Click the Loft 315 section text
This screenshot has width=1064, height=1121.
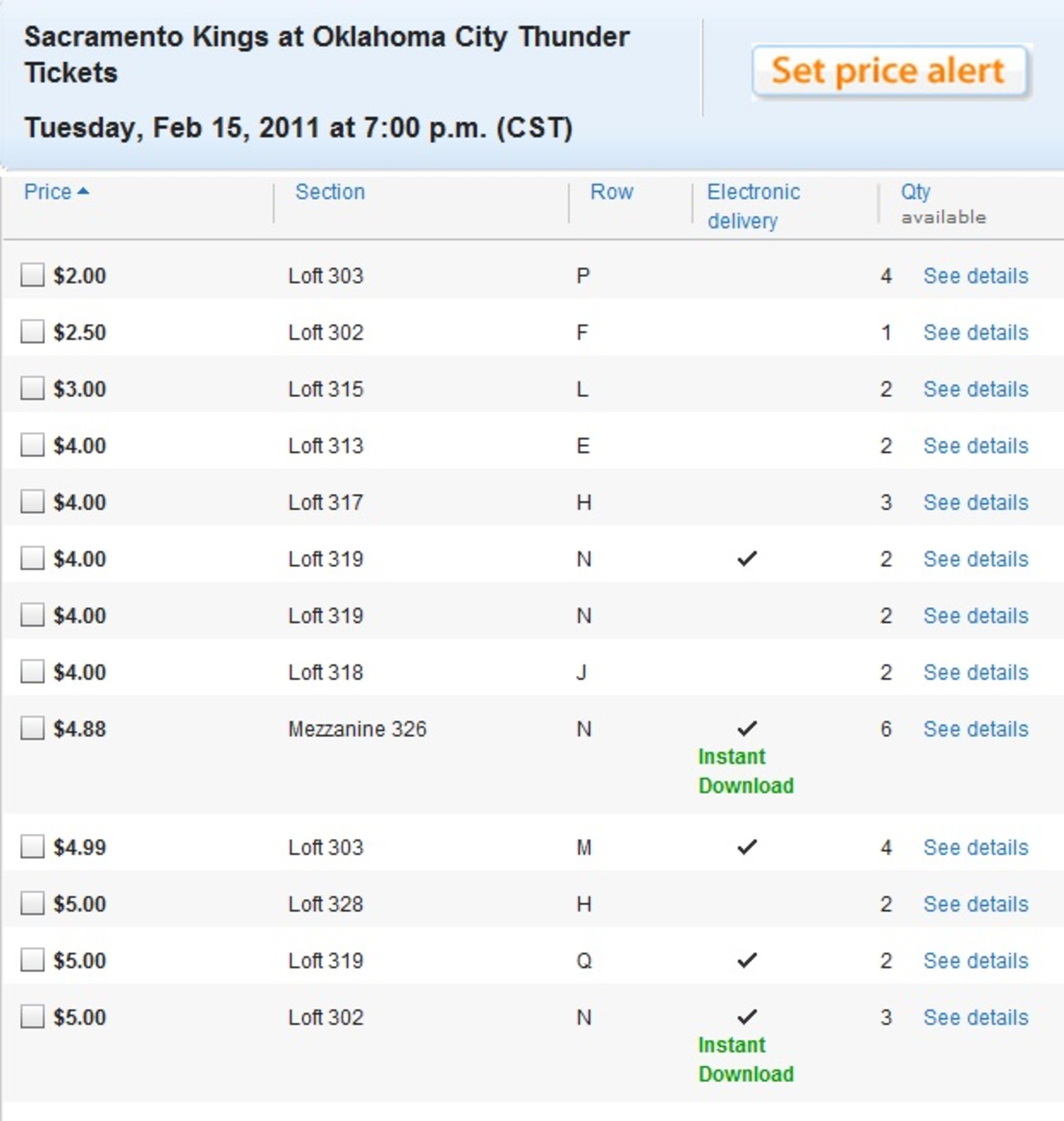click(325, 389)
